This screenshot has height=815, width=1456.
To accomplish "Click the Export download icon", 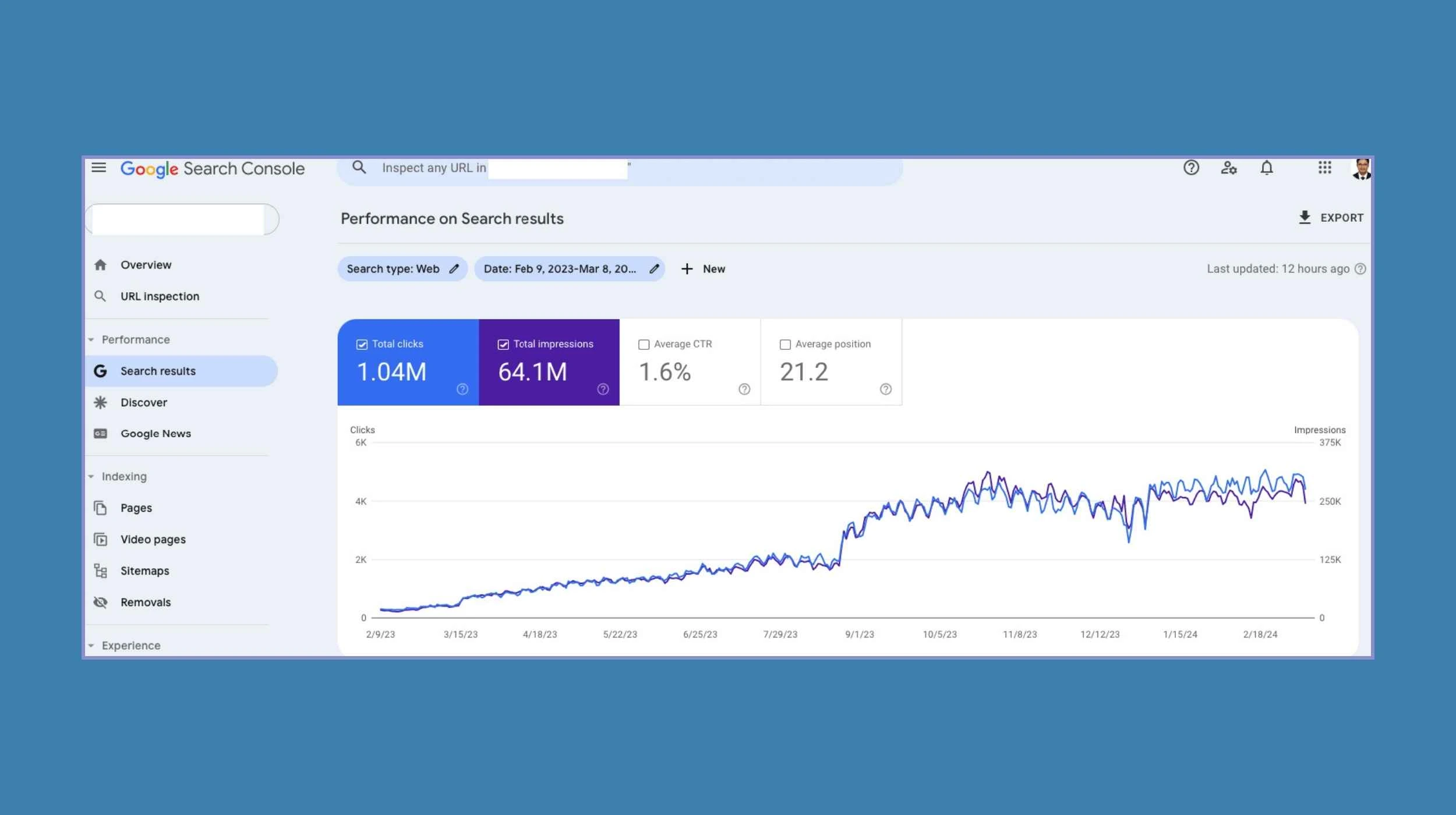I will [x=1303, y=217].
